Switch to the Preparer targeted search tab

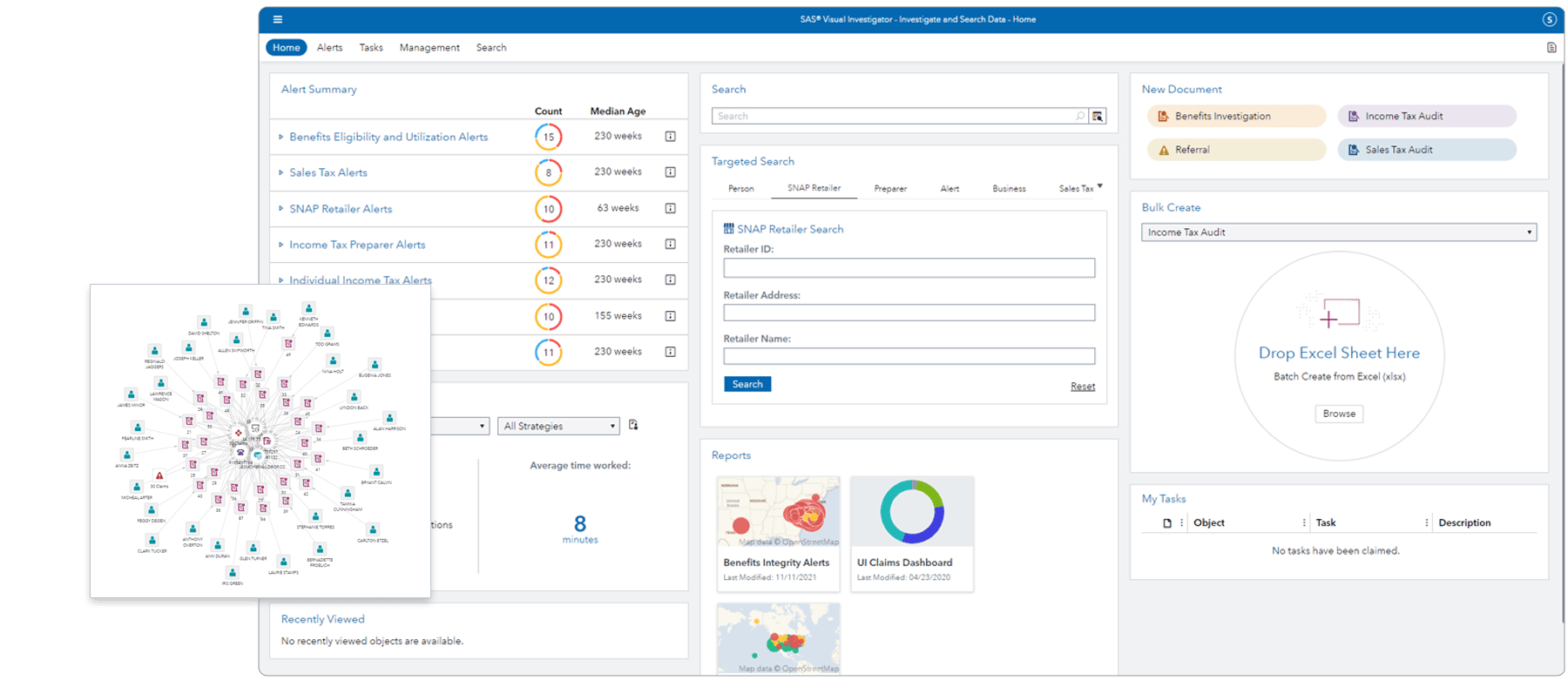coord(890,188)
